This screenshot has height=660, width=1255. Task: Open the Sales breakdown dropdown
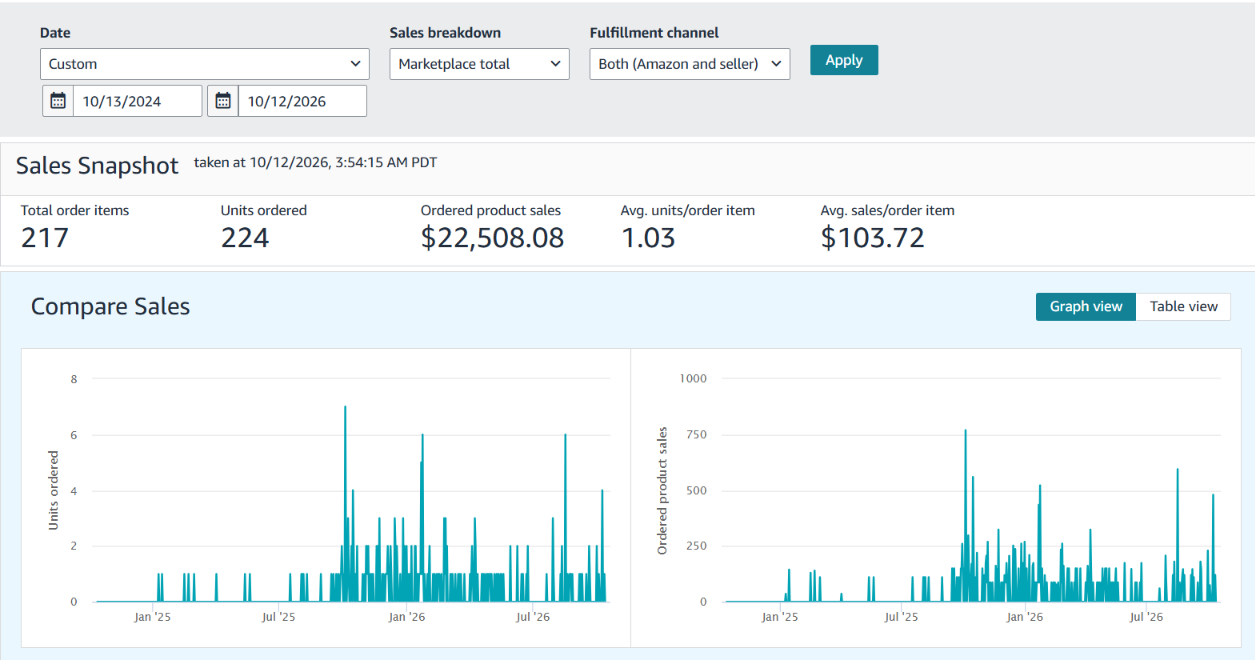coord(480,64)
